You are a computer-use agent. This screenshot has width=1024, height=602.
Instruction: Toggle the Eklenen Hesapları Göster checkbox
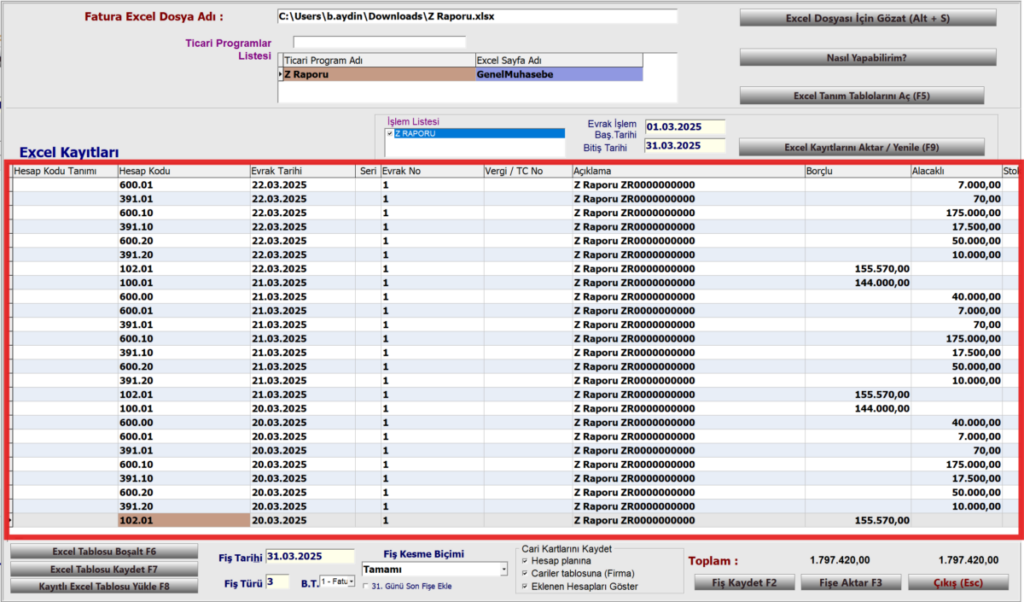pyautogui.click(x=525, y=586)
